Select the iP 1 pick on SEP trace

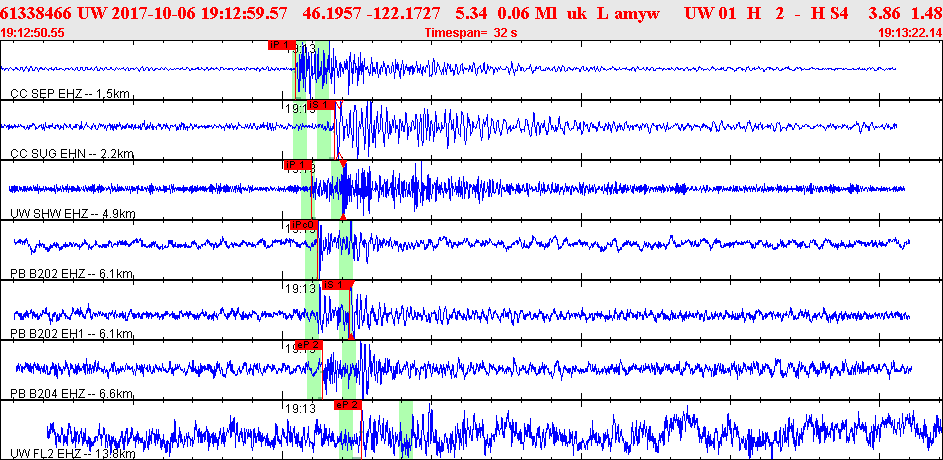(x=281, y=45)
